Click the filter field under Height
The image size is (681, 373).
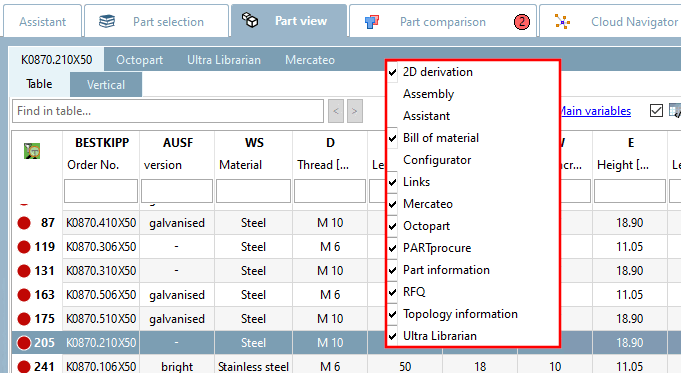(630, 191)
